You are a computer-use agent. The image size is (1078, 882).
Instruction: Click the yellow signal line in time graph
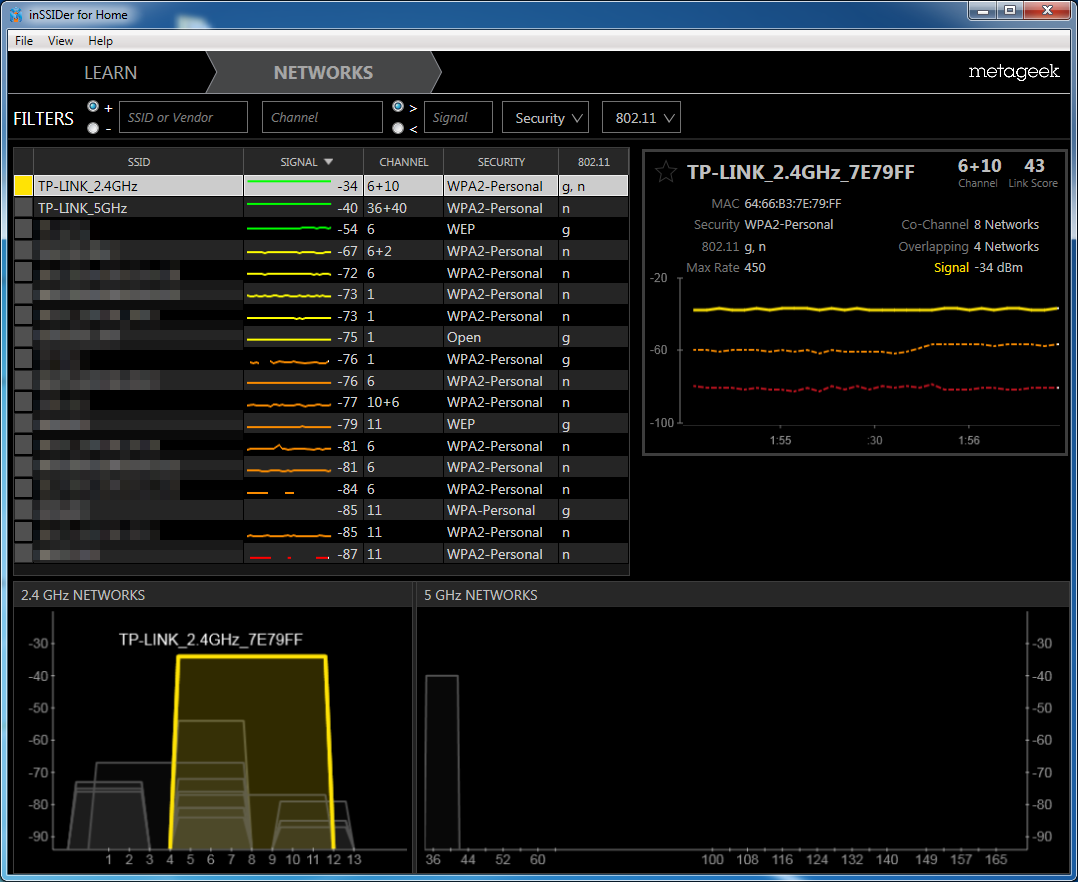(875, 309)
